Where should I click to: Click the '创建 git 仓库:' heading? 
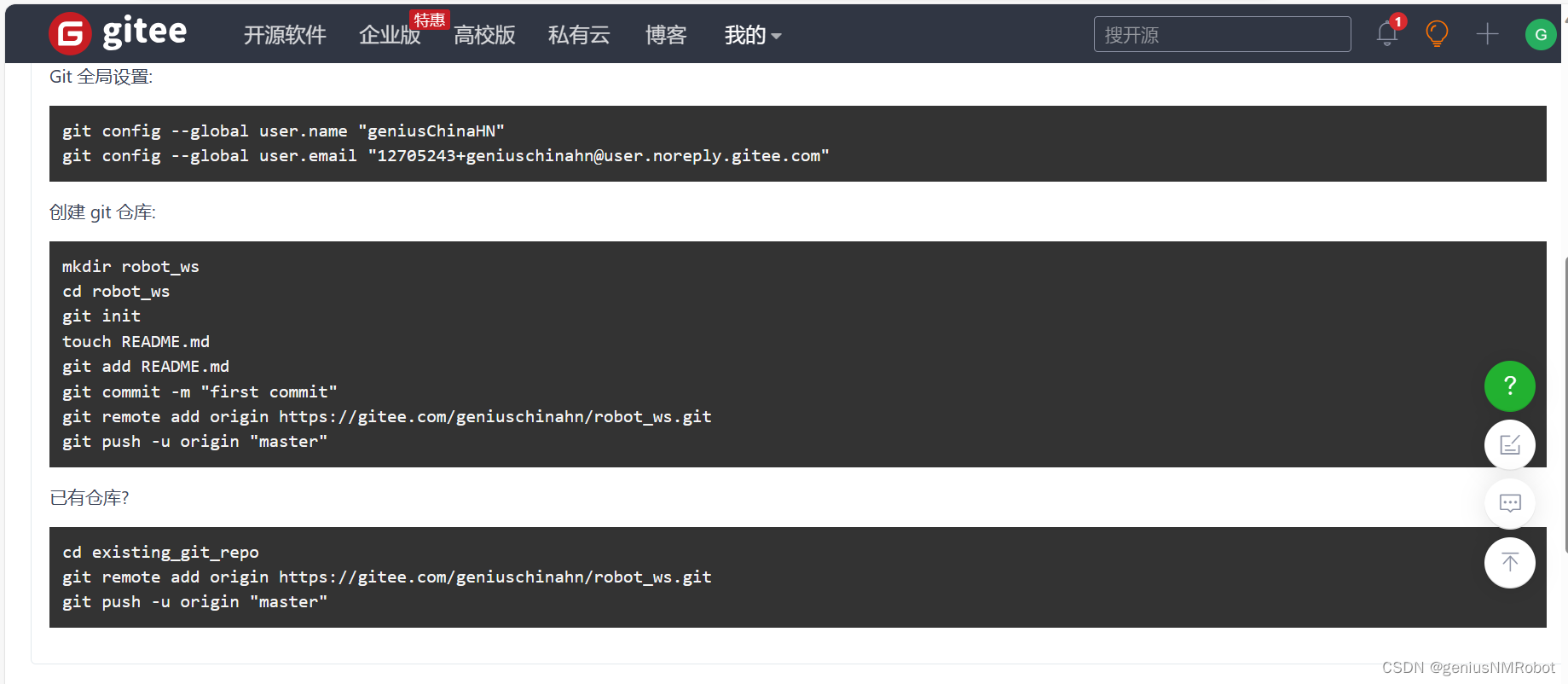pyautogui.click(x=102, y=212)
